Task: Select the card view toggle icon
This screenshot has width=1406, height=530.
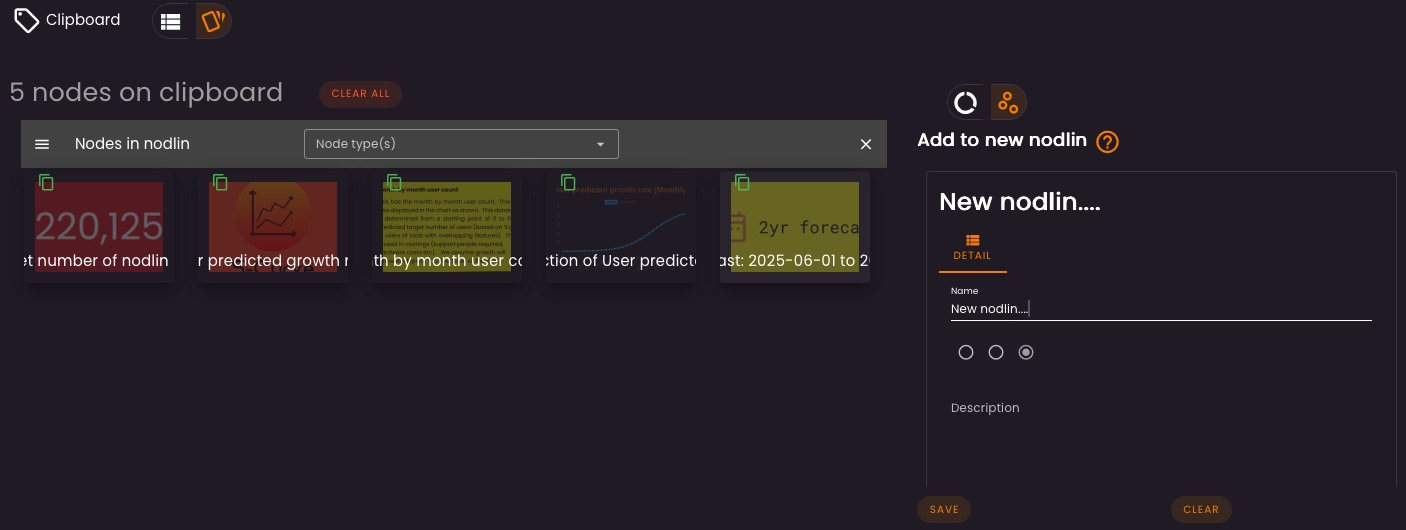Action: point(212,21)
